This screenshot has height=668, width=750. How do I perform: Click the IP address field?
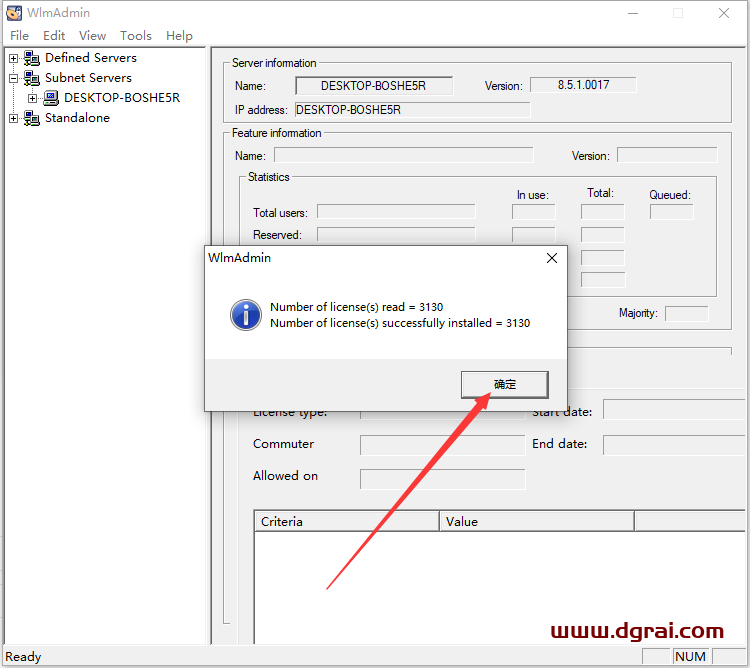point(412,110)
